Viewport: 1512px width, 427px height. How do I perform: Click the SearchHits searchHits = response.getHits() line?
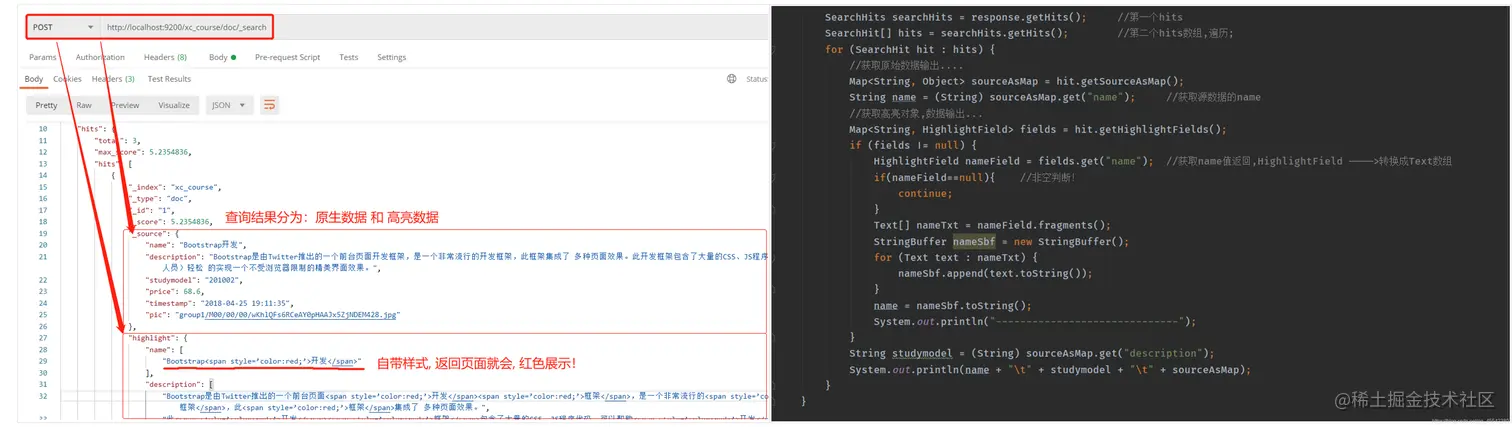coord(956,17)
